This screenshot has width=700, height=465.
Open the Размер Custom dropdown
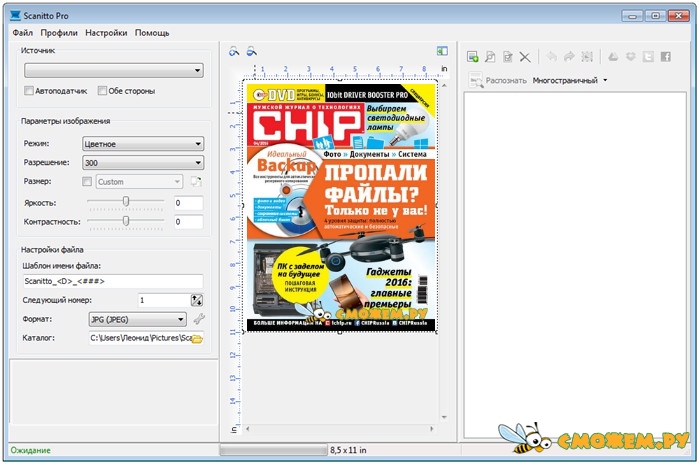click(x=139, y=181)
